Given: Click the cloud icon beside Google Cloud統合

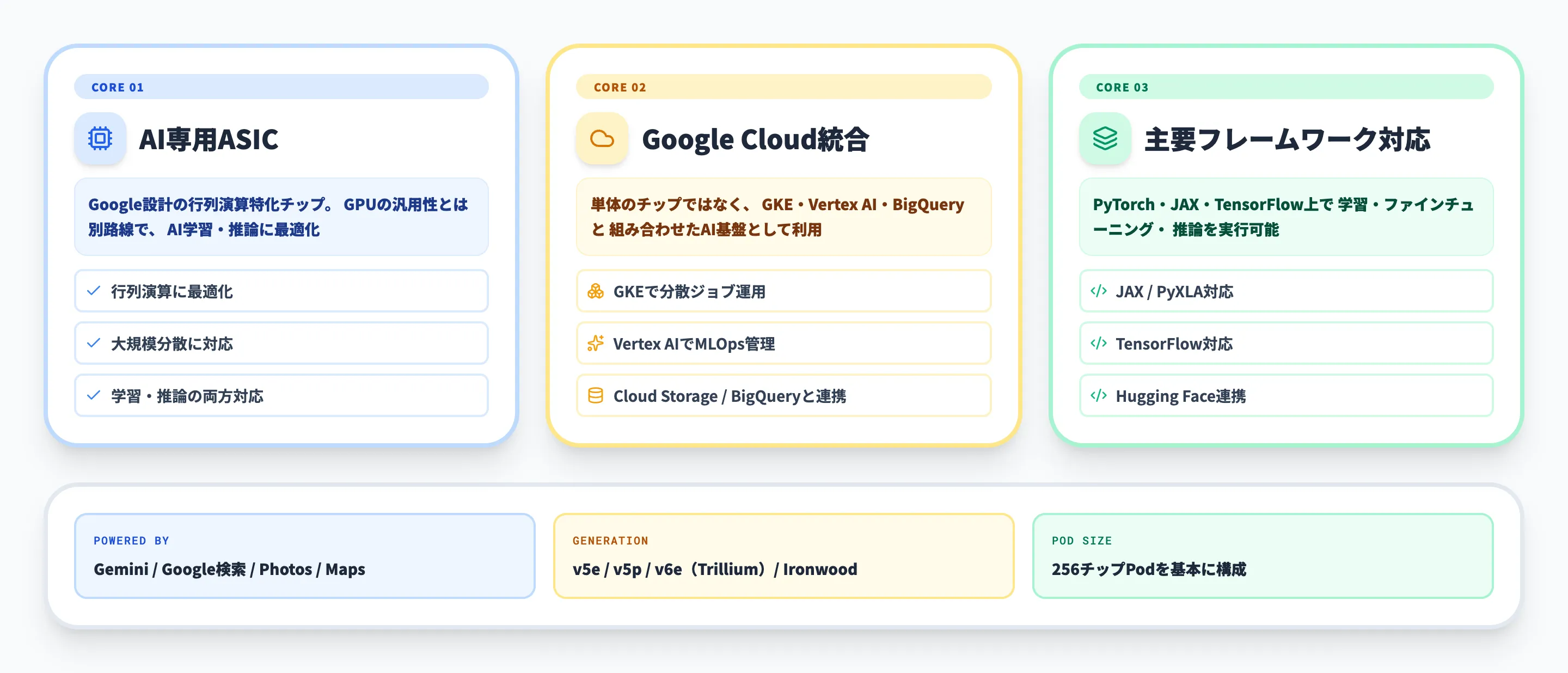Looking at the screenshot, I should coord(602,139).
